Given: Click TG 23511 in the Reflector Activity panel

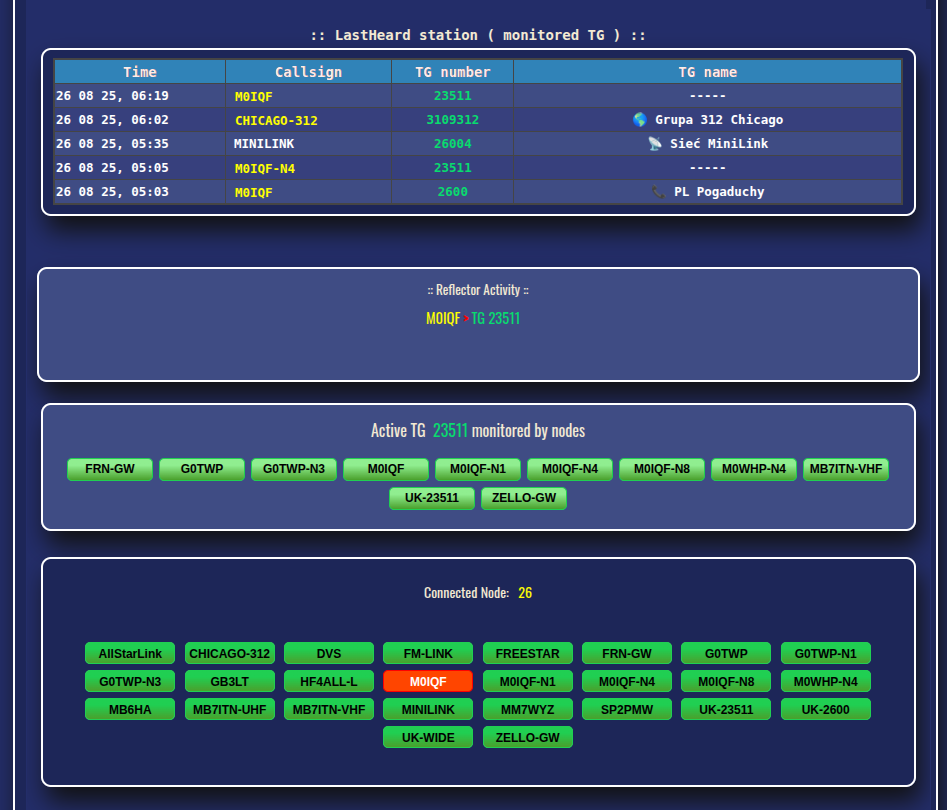Looking at the screenshot, I should click(x=496, y=319).
